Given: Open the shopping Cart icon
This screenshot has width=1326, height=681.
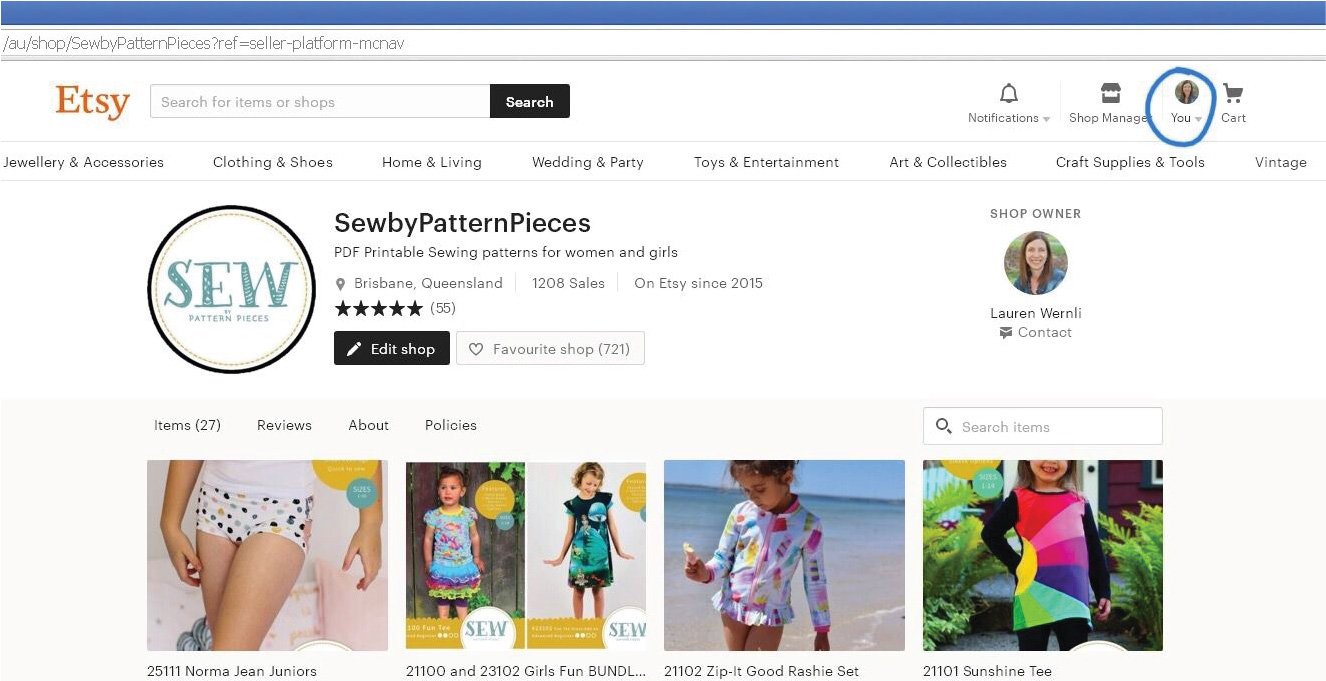Looking at the screenshot, I should (1233, 94).
